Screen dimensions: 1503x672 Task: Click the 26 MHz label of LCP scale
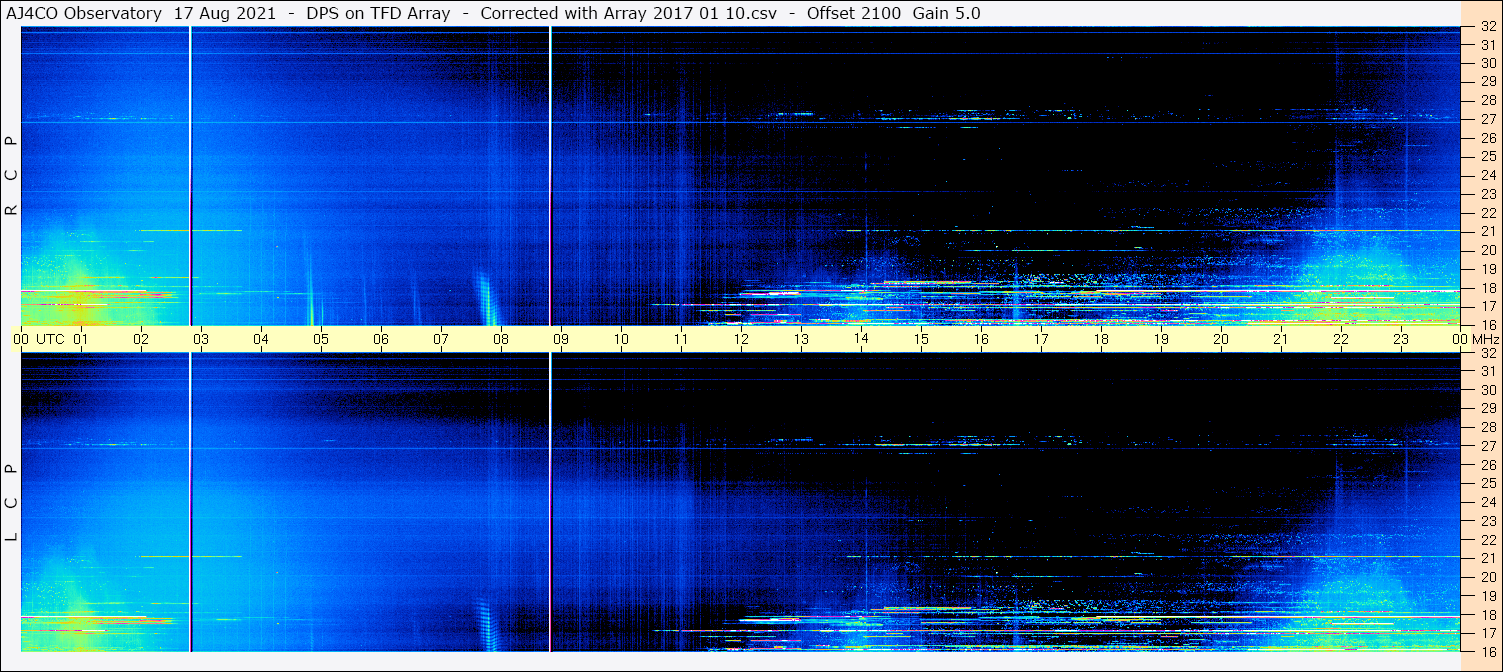1488,465
